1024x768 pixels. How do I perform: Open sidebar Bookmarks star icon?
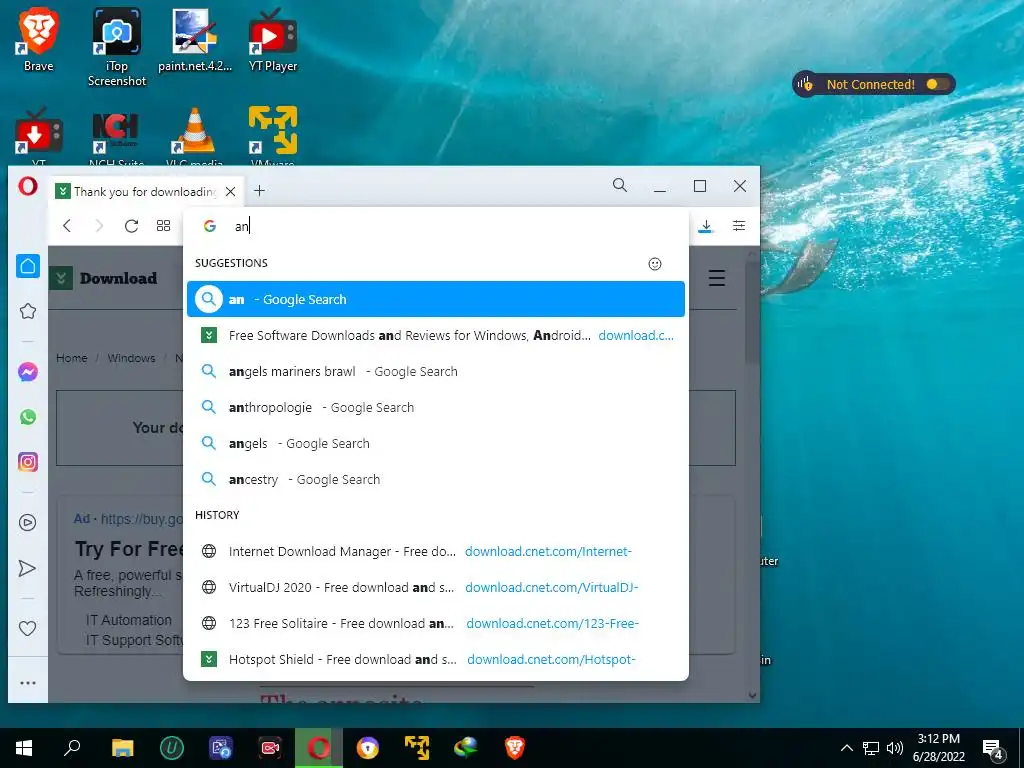[27, 311]
